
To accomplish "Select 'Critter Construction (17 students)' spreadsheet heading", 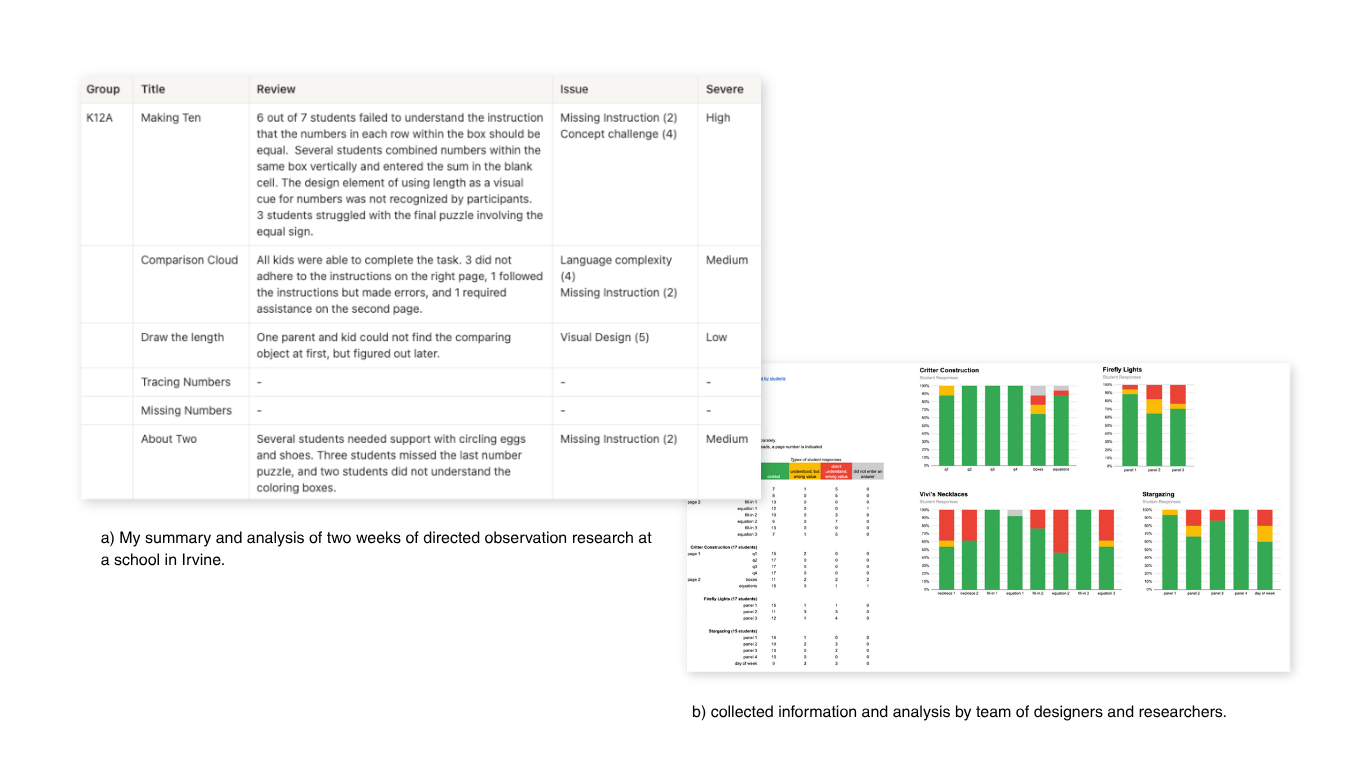I will point(723,547).
